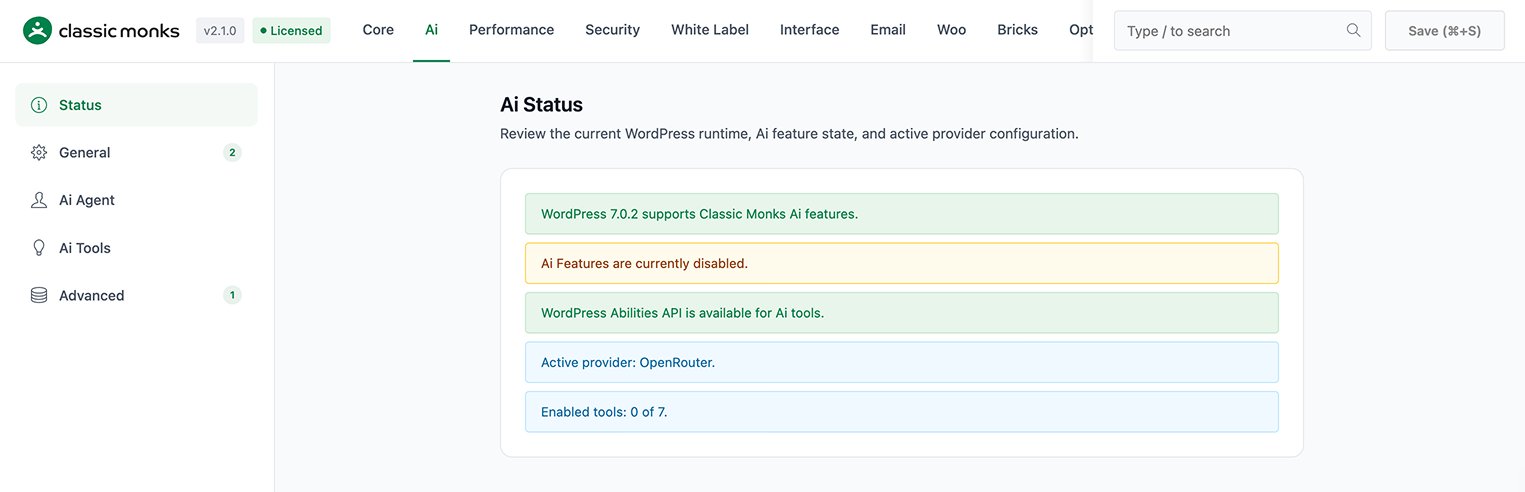The height and width of the screenshot is (492, 1525).
Task: Switch to the Email tab
Action: pyautogui.click(x=888, y=30)
